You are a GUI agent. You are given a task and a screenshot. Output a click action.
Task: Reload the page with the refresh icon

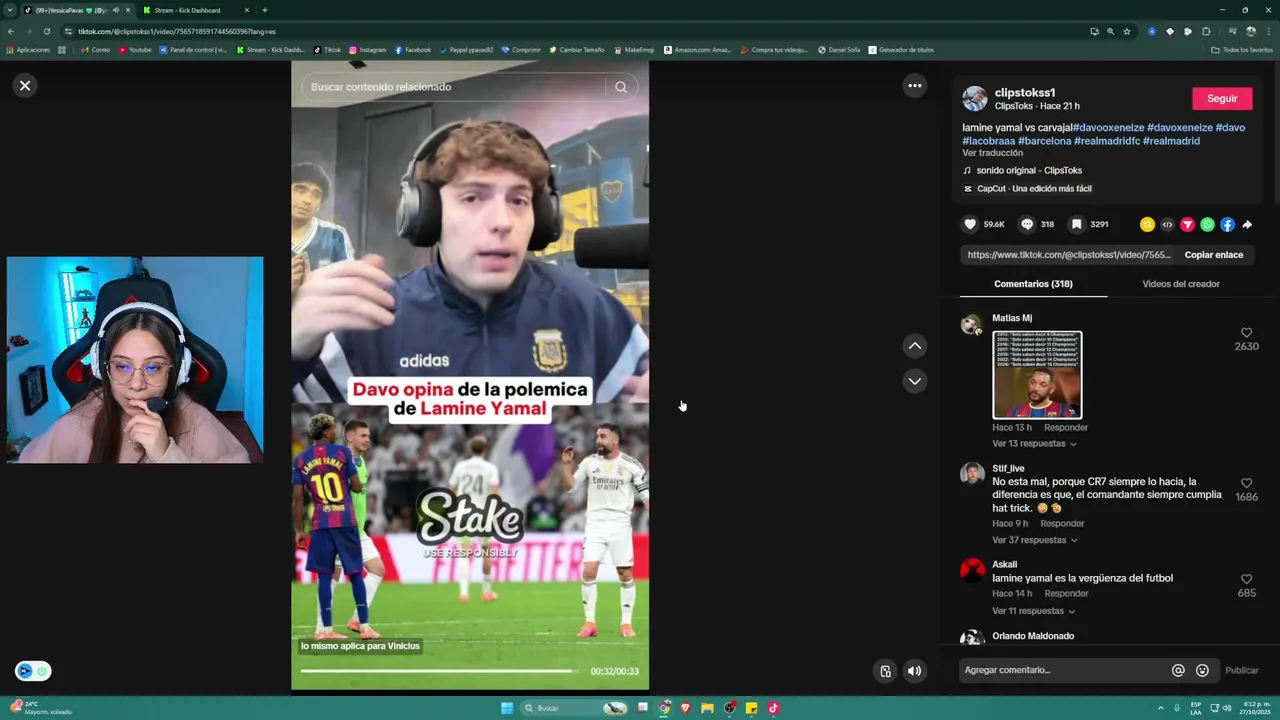pos(46,31)
